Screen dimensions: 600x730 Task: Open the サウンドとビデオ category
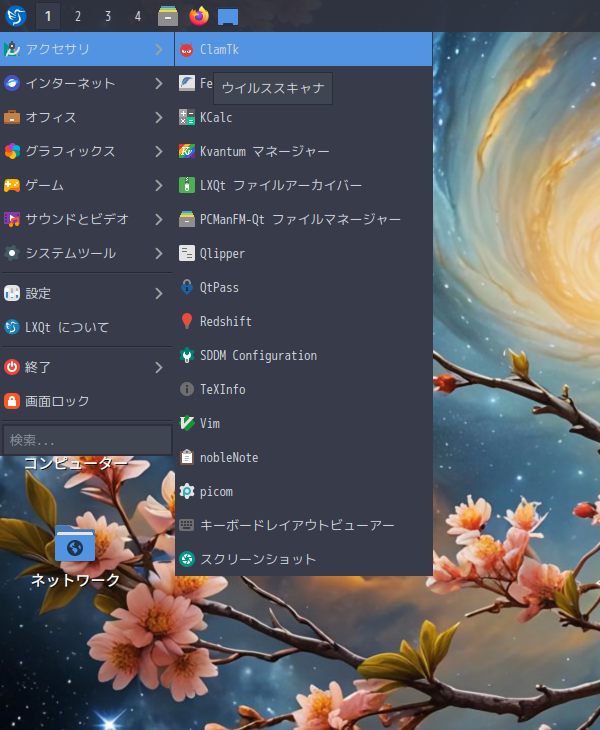(x=87, y=219)
